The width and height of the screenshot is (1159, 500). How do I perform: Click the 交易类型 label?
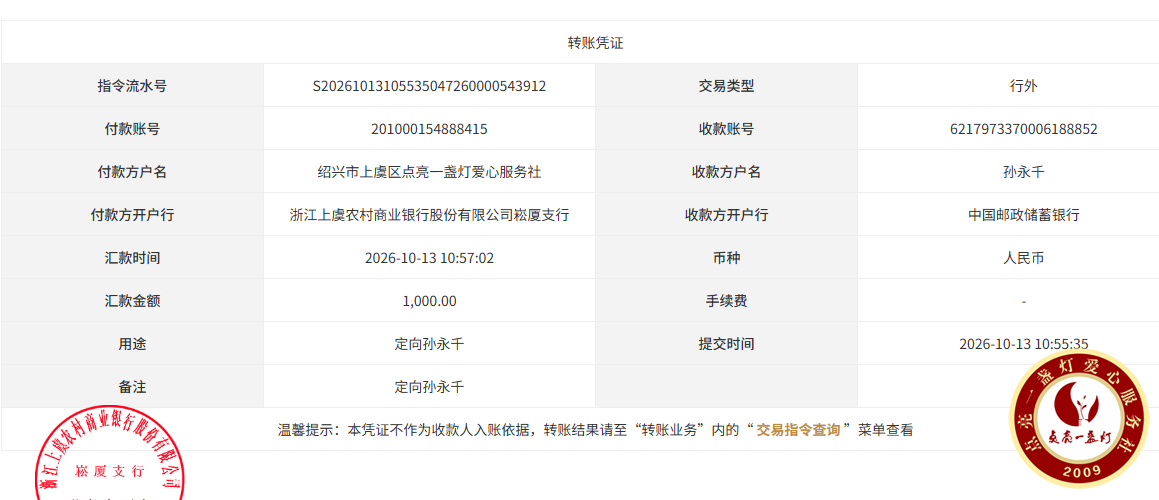point(727,86)
